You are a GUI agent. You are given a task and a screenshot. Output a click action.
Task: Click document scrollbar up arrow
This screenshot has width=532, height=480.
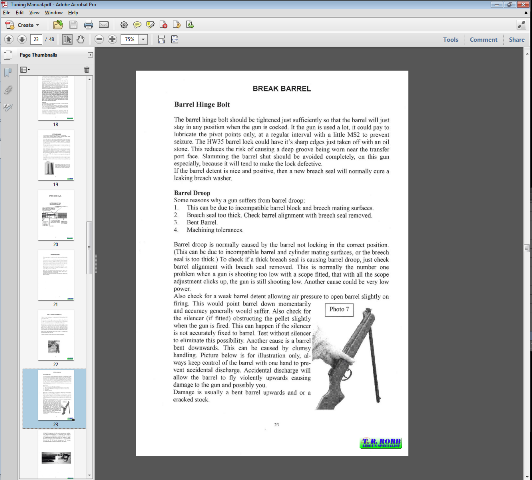527,54
